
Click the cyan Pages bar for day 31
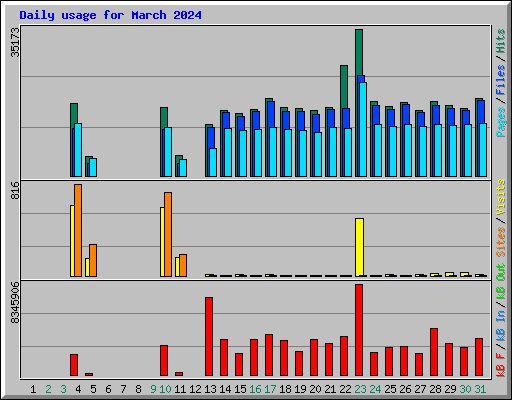tap(483, 150)
